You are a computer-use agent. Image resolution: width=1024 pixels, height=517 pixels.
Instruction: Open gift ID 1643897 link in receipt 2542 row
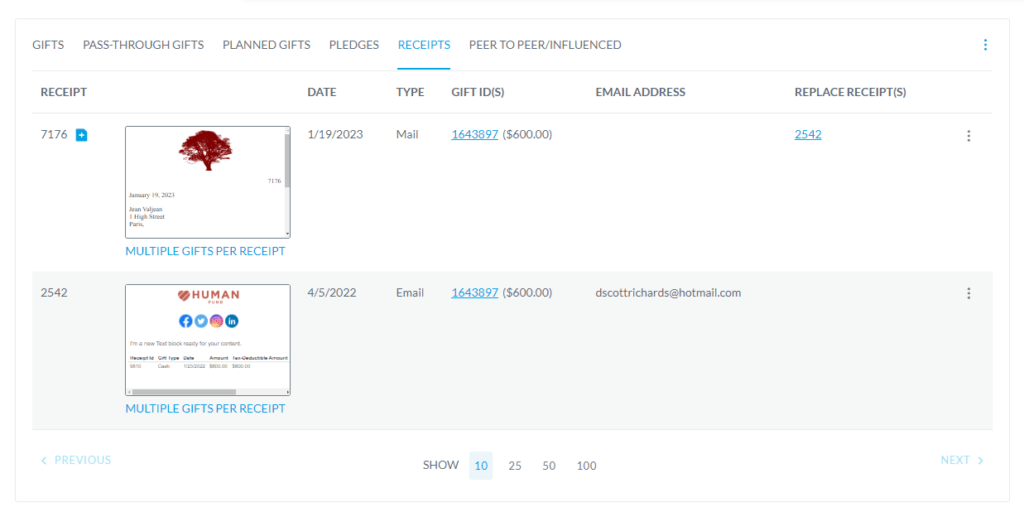coord(475,292)
